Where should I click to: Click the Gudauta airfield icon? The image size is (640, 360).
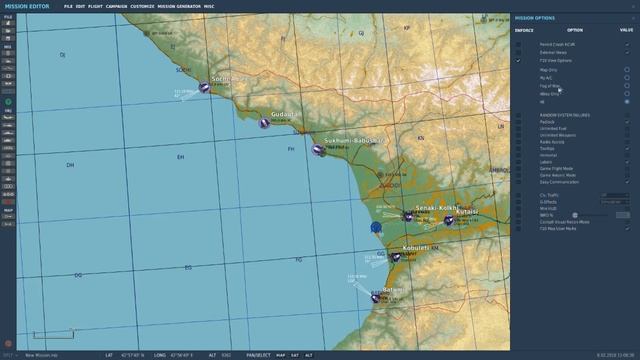coord(264,122)
